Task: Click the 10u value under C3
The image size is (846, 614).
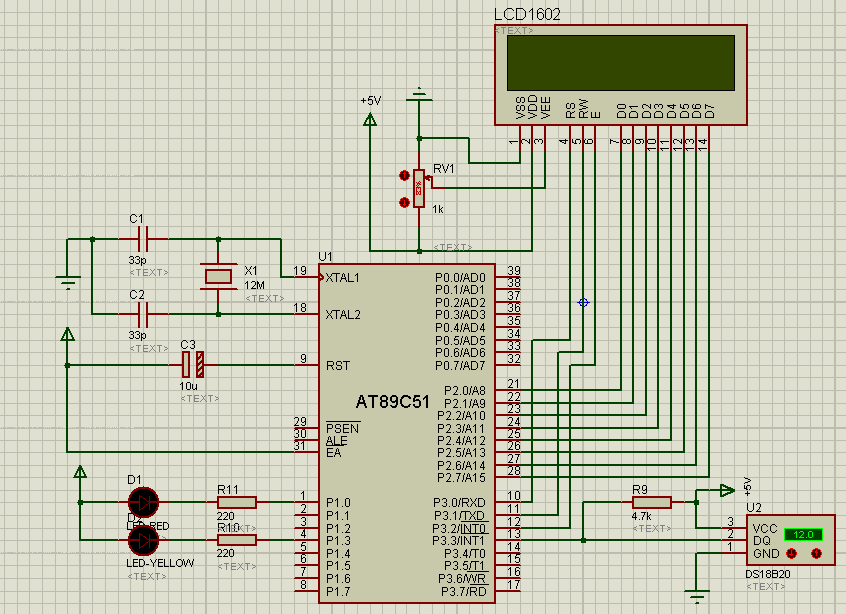Action: [x=188, y=386]
